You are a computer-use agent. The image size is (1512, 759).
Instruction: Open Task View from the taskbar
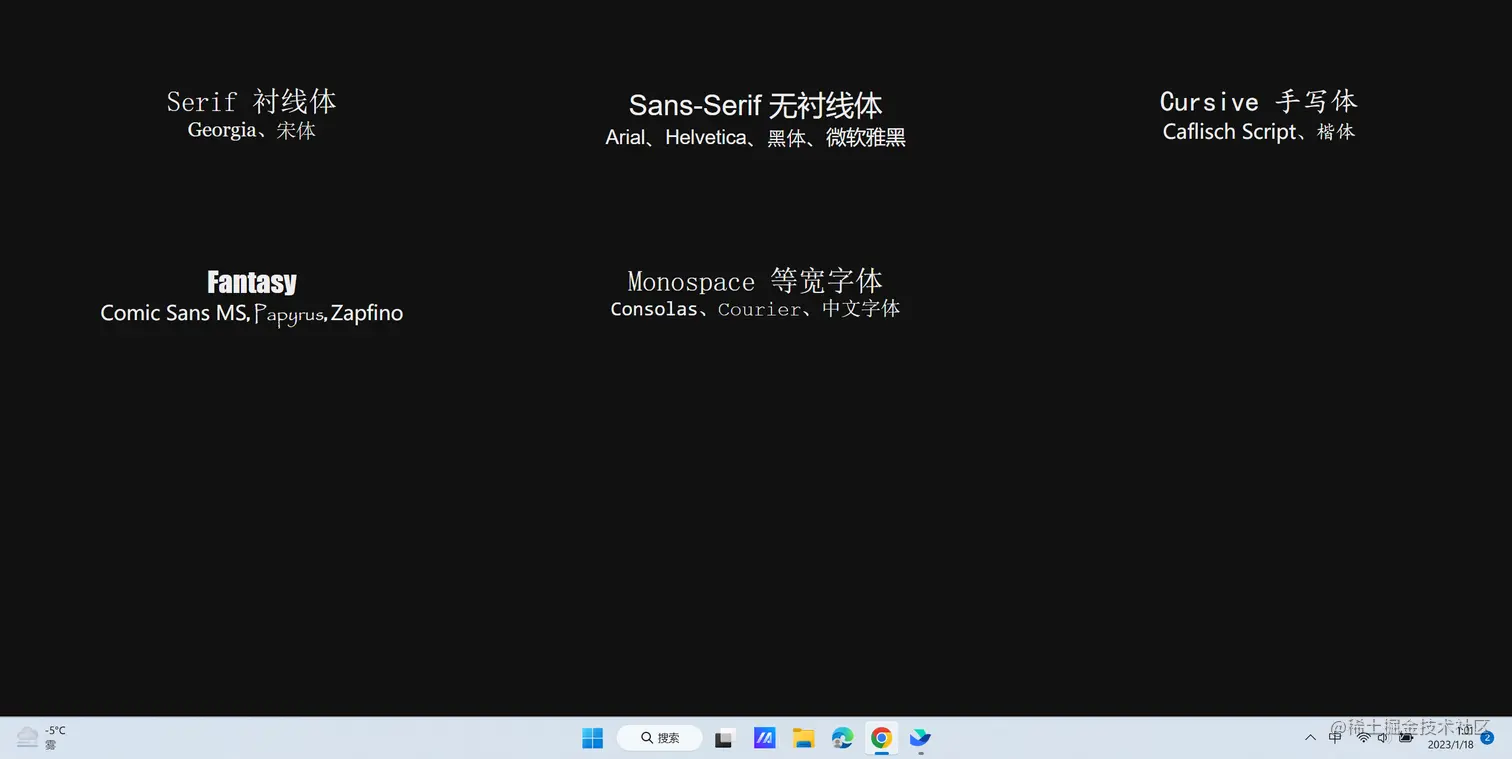point(724,738)
